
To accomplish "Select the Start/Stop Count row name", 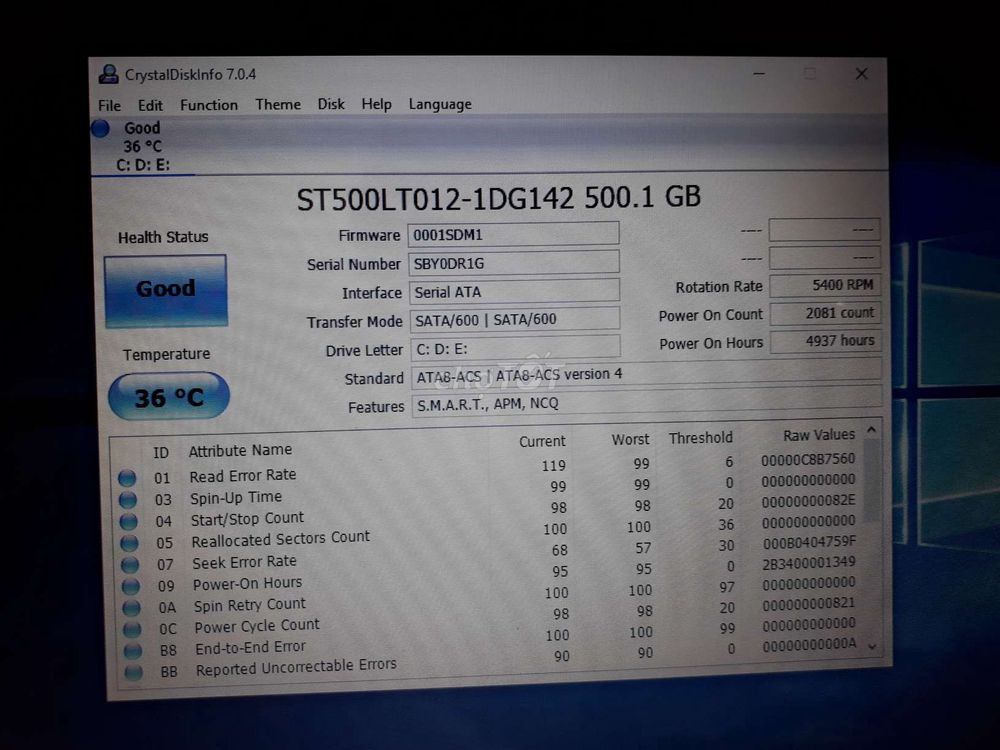I will 247,518.
